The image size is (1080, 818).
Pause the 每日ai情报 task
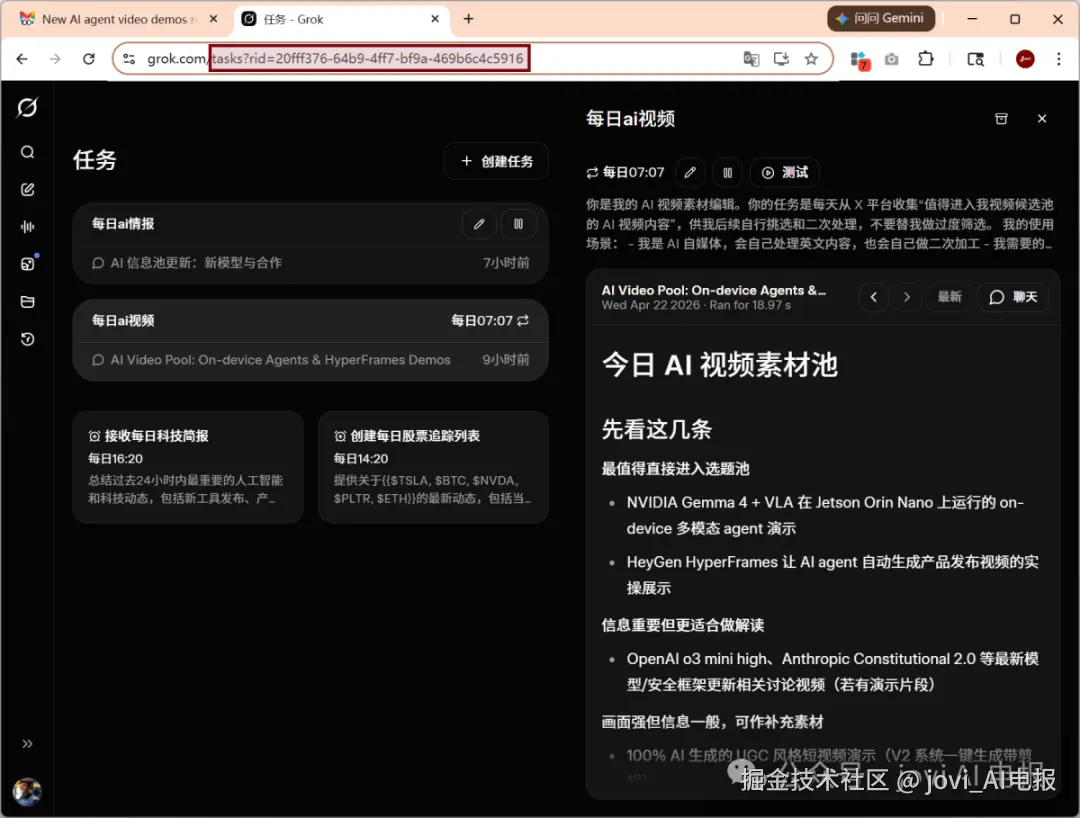[x=519, y=224]
